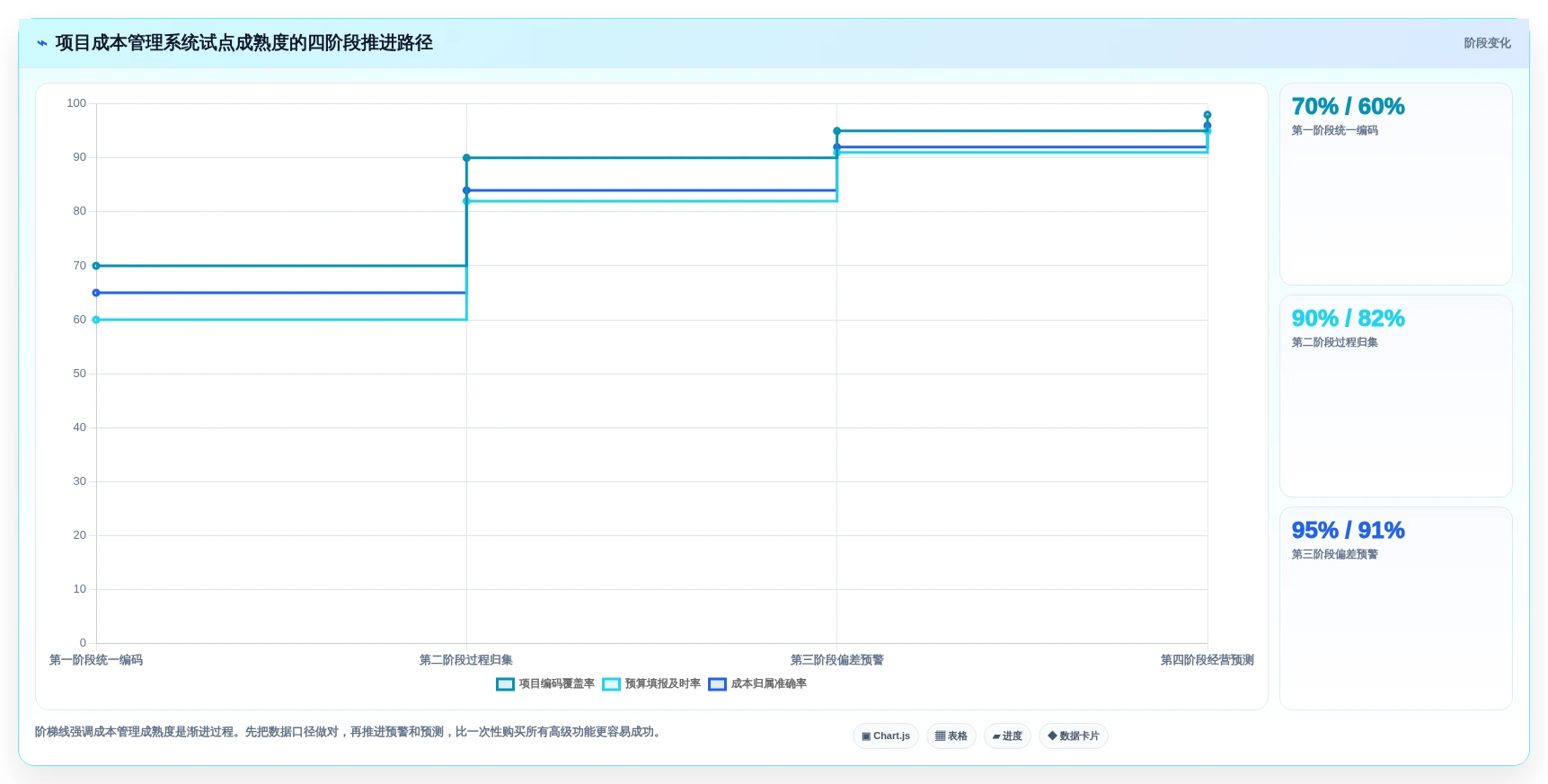This screenshot has width=1548, height=784.
Task: Click the teal data point at 90, second stage
Action: pyautogui.click(x=466, y=158)
